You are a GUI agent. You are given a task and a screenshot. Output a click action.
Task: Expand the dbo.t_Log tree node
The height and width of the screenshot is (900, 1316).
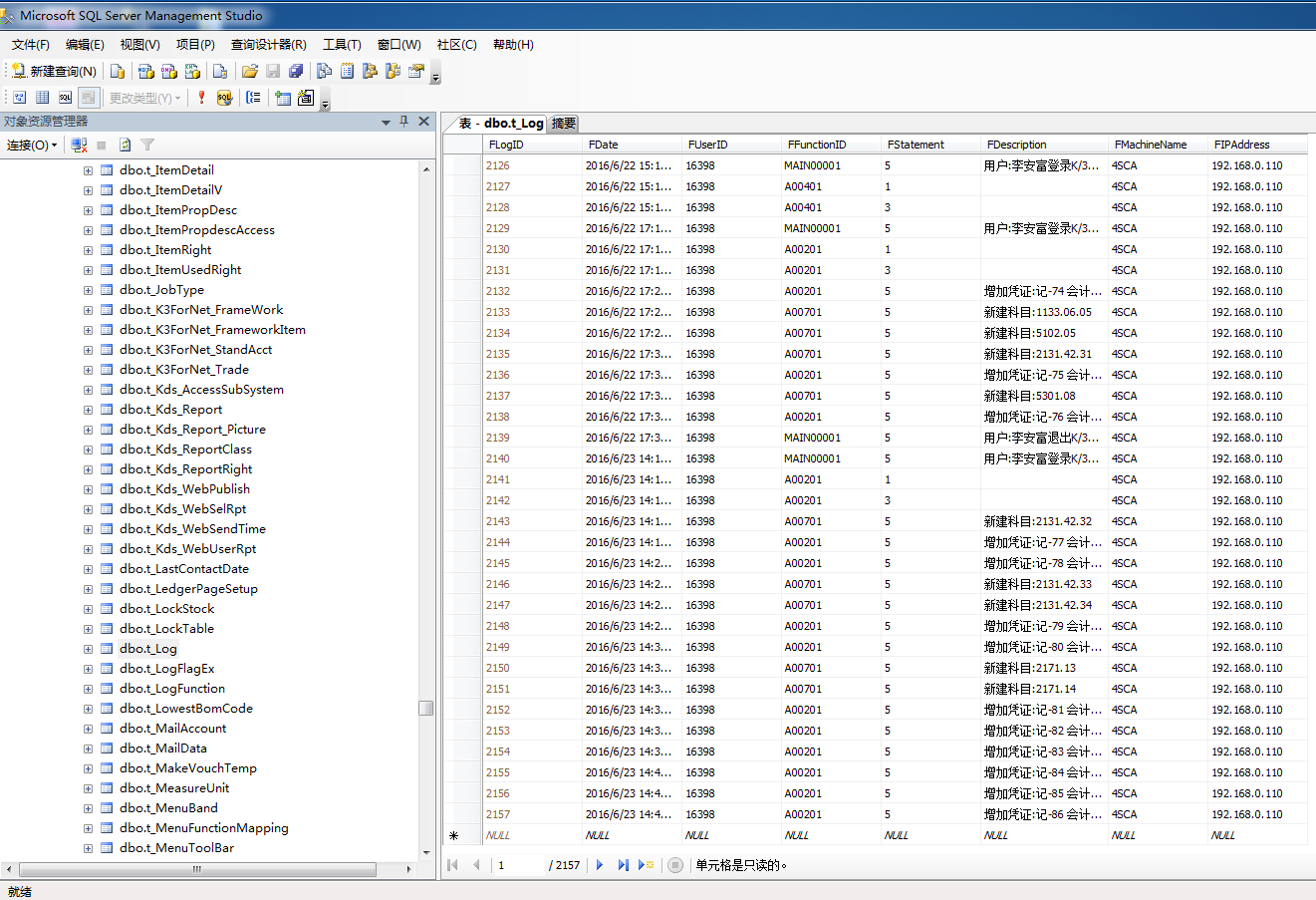[x=88, y=649]
